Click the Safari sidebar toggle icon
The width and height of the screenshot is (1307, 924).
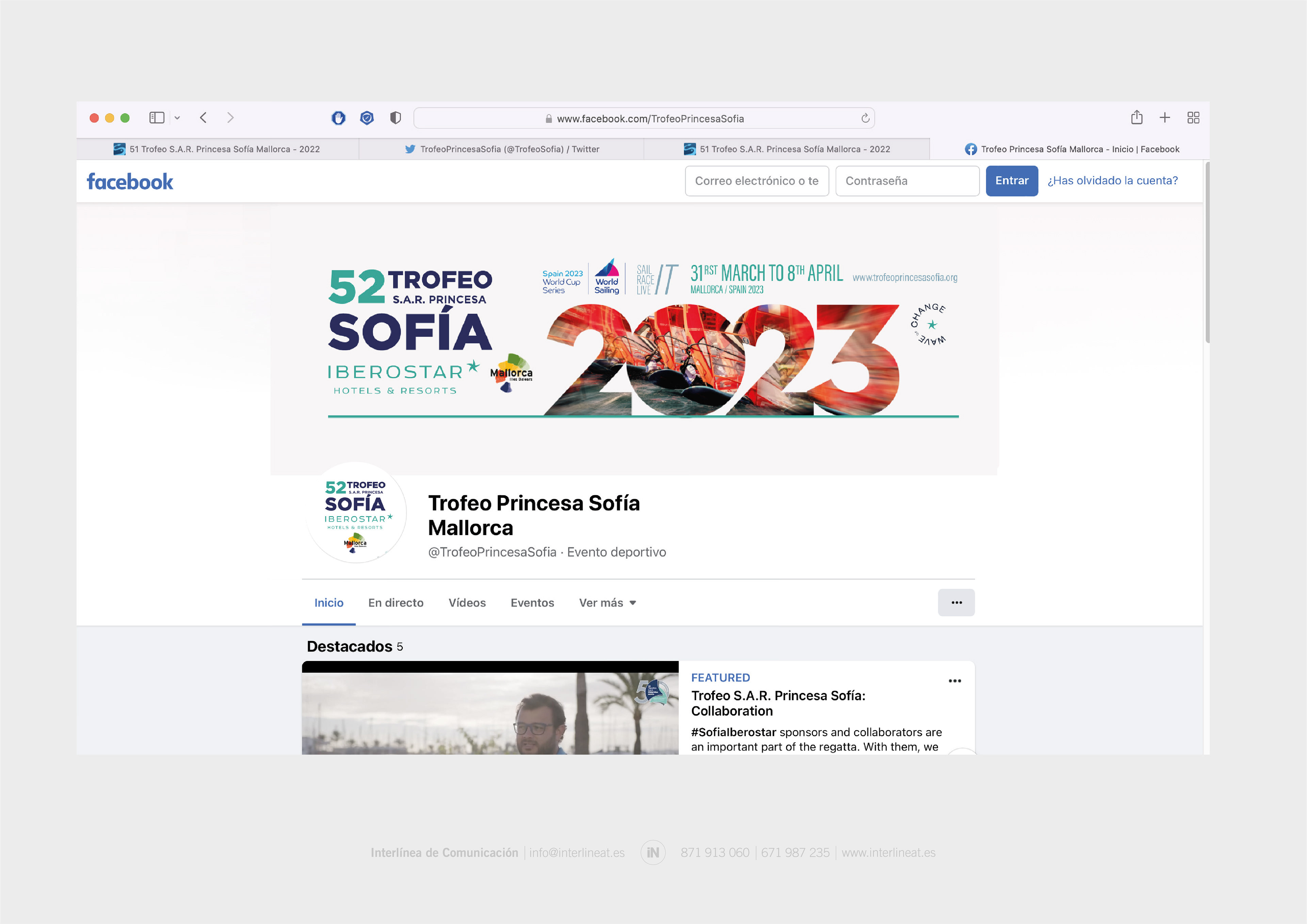coord(157,118)
